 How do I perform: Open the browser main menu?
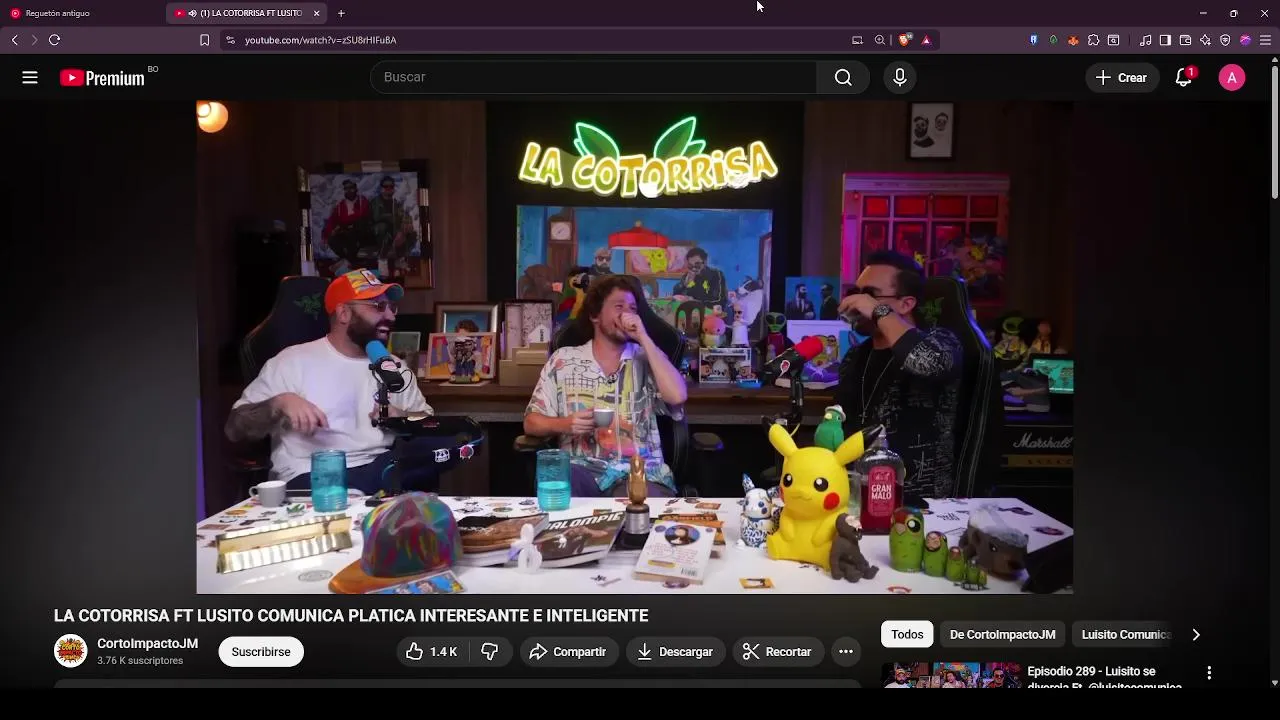click(1265, 40)
